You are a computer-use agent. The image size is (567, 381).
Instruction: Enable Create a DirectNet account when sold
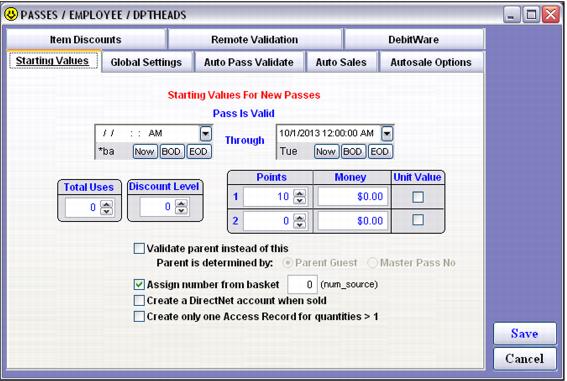coord(139,301)
